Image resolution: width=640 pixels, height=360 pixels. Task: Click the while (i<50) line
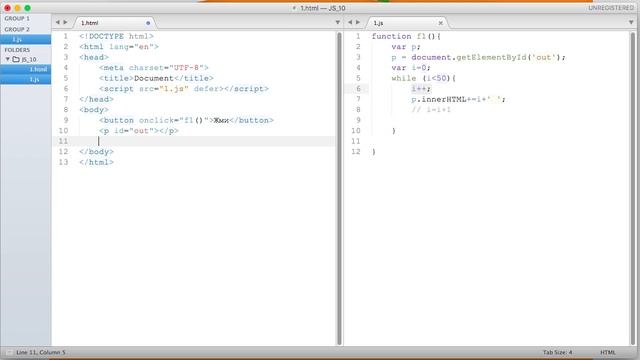tap(424, 78)
